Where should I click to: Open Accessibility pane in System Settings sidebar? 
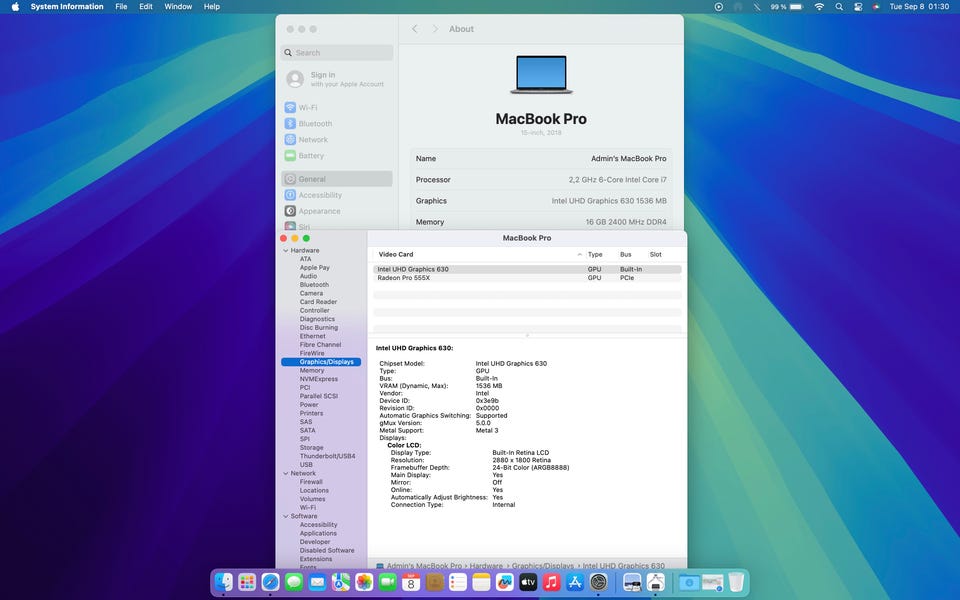[337, 195]
